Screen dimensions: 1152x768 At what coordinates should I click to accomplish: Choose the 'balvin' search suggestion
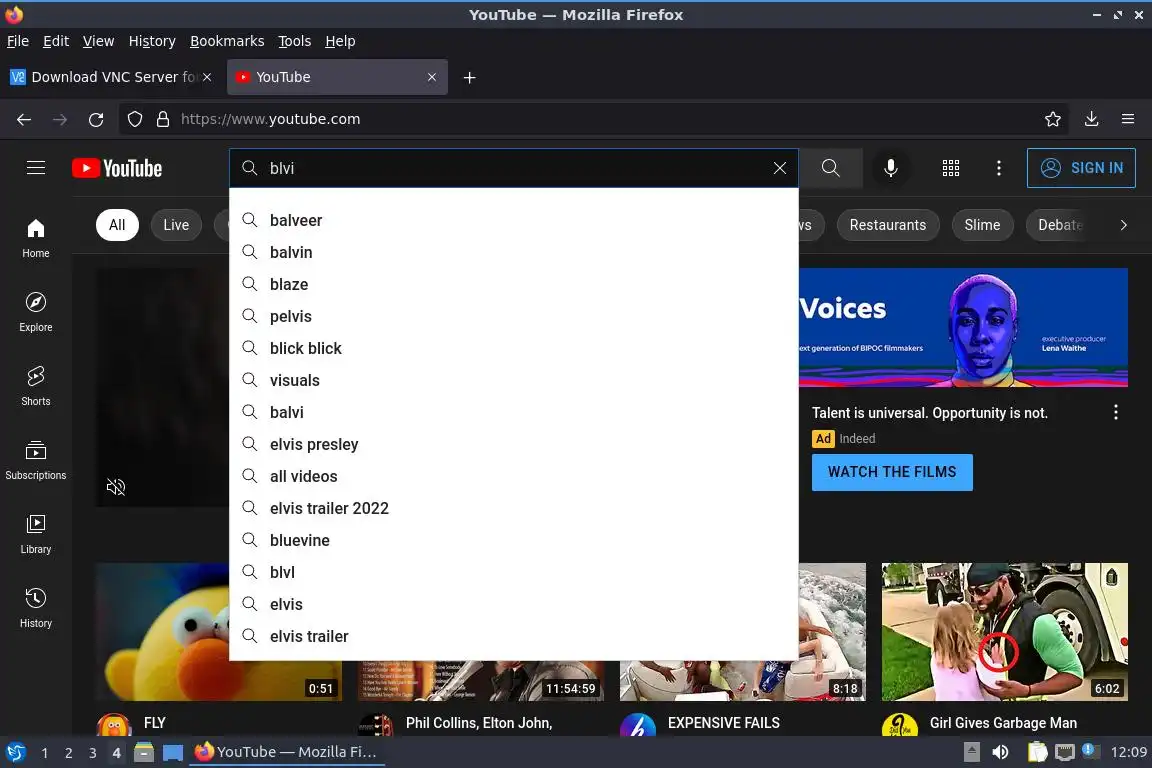pyautogui.click(x=514, y=252)
